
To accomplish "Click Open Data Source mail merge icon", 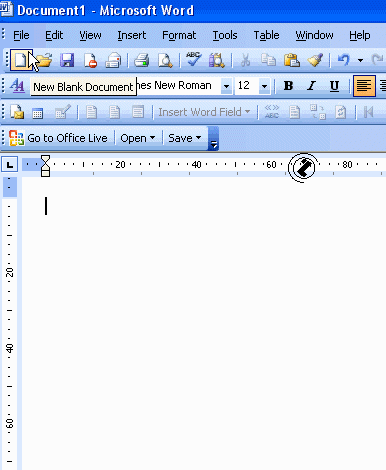I will [x=37, y=113].
